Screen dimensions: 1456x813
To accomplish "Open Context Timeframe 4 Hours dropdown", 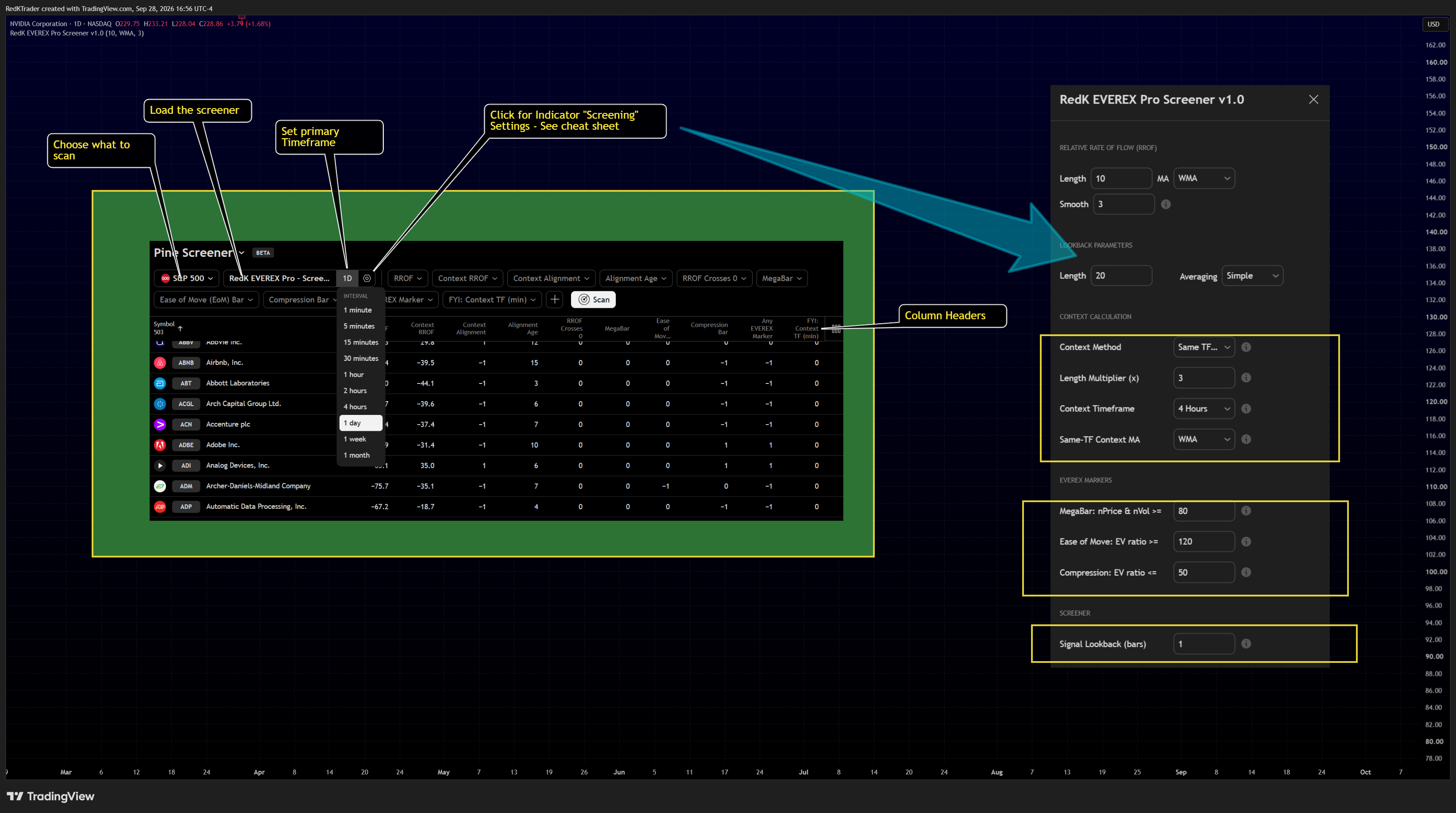I will [1204, 409].
